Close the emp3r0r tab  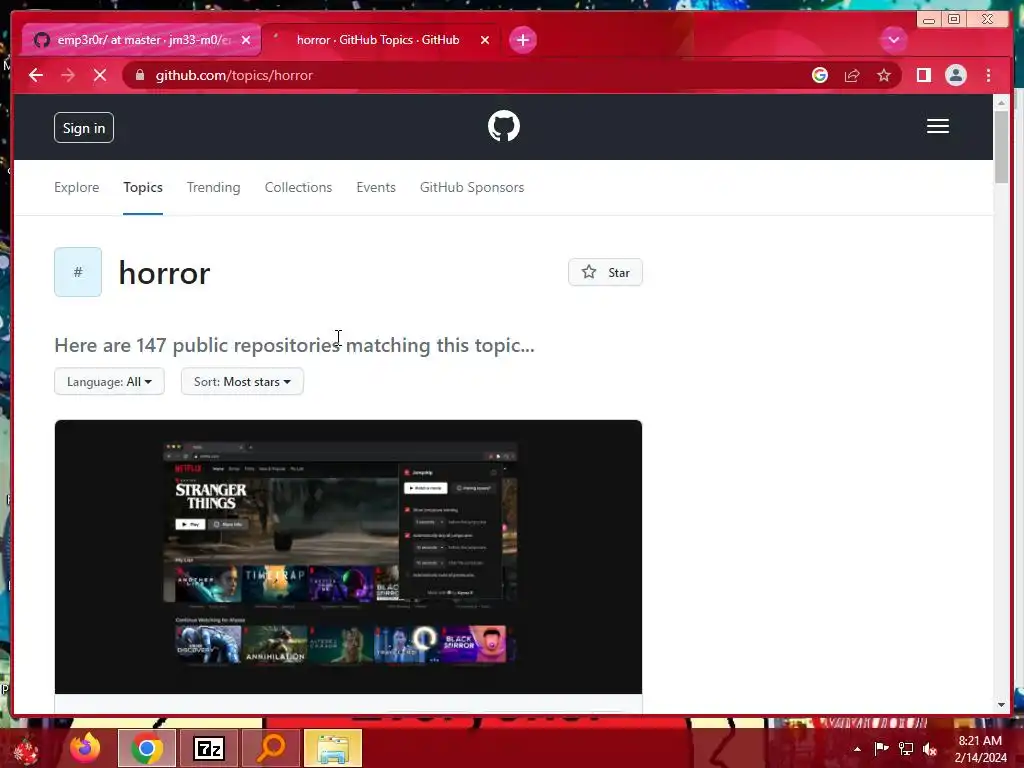246,40
